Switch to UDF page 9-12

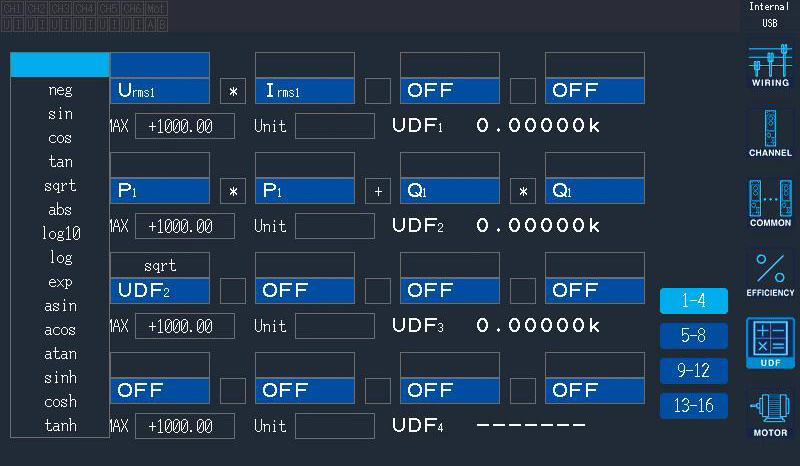point(693,370)
